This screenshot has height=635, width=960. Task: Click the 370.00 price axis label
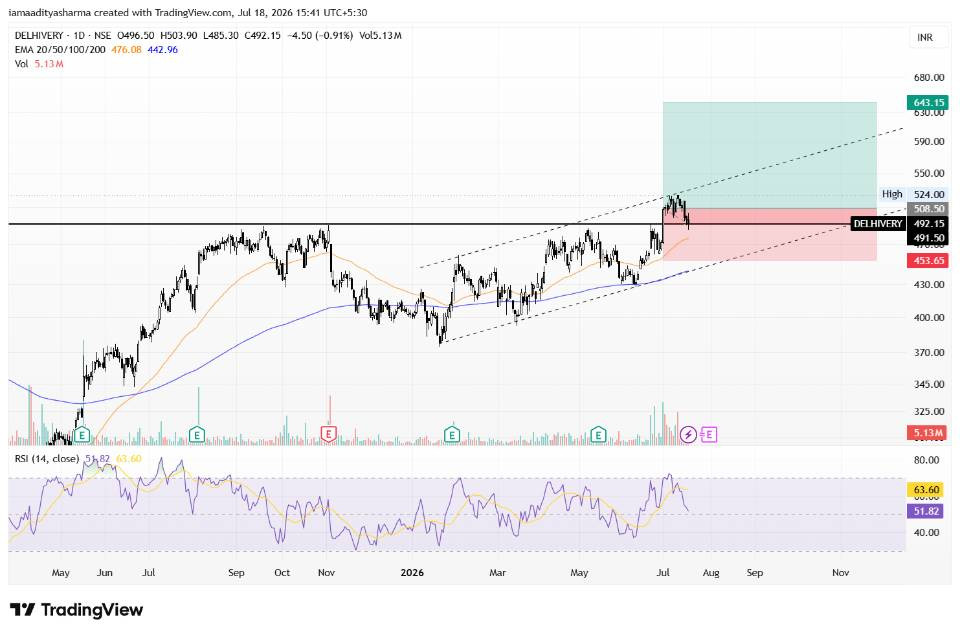click(x=929, y=352)
